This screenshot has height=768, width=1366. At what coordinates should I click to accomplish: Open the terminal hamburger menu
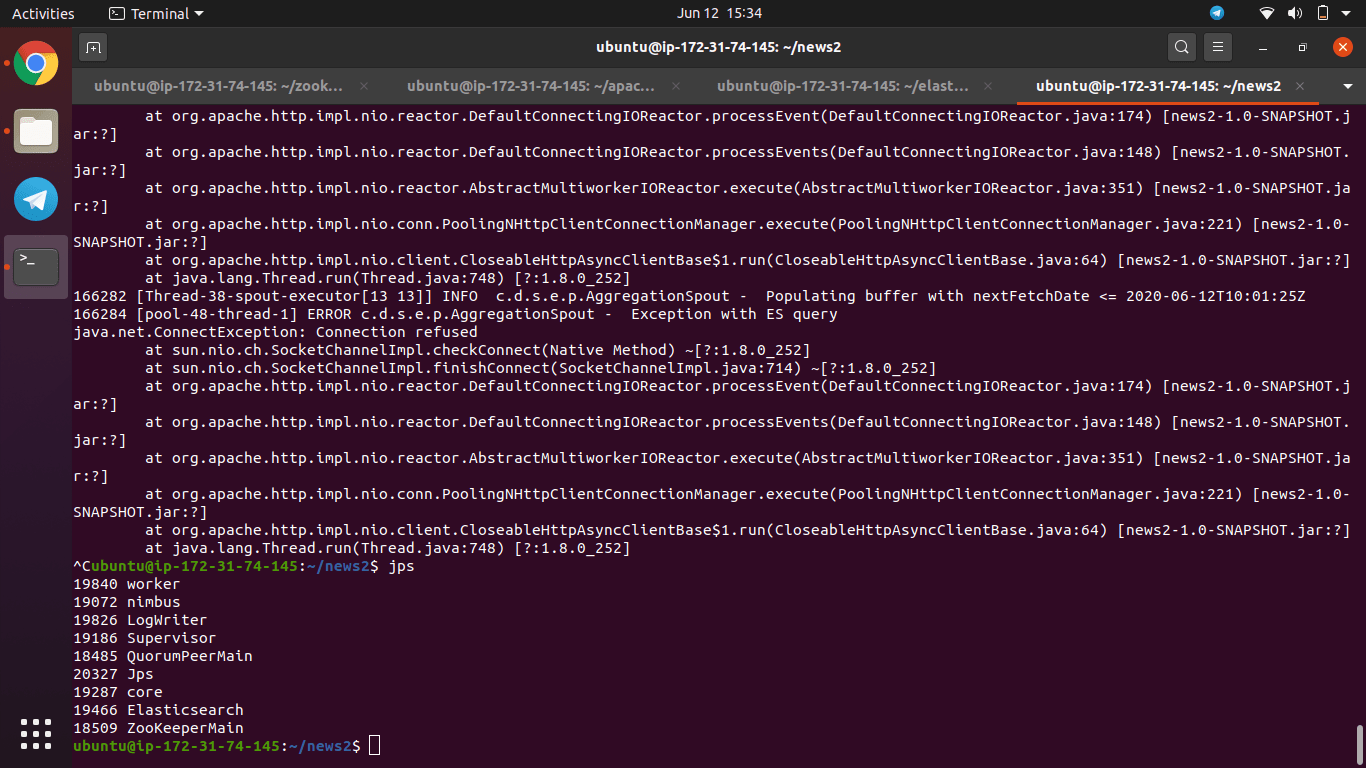1217,46
